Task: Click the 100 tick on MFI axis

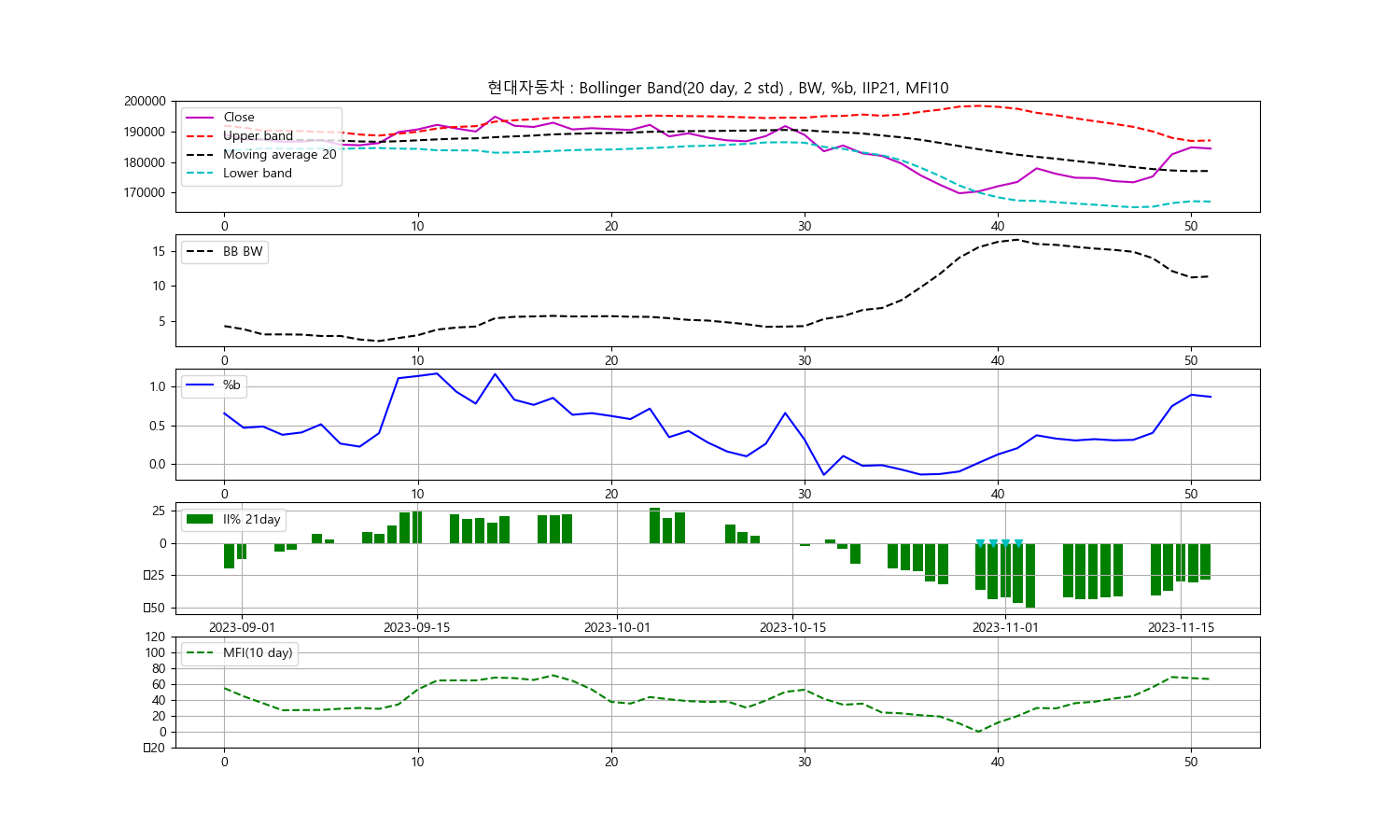Action: 155,653
